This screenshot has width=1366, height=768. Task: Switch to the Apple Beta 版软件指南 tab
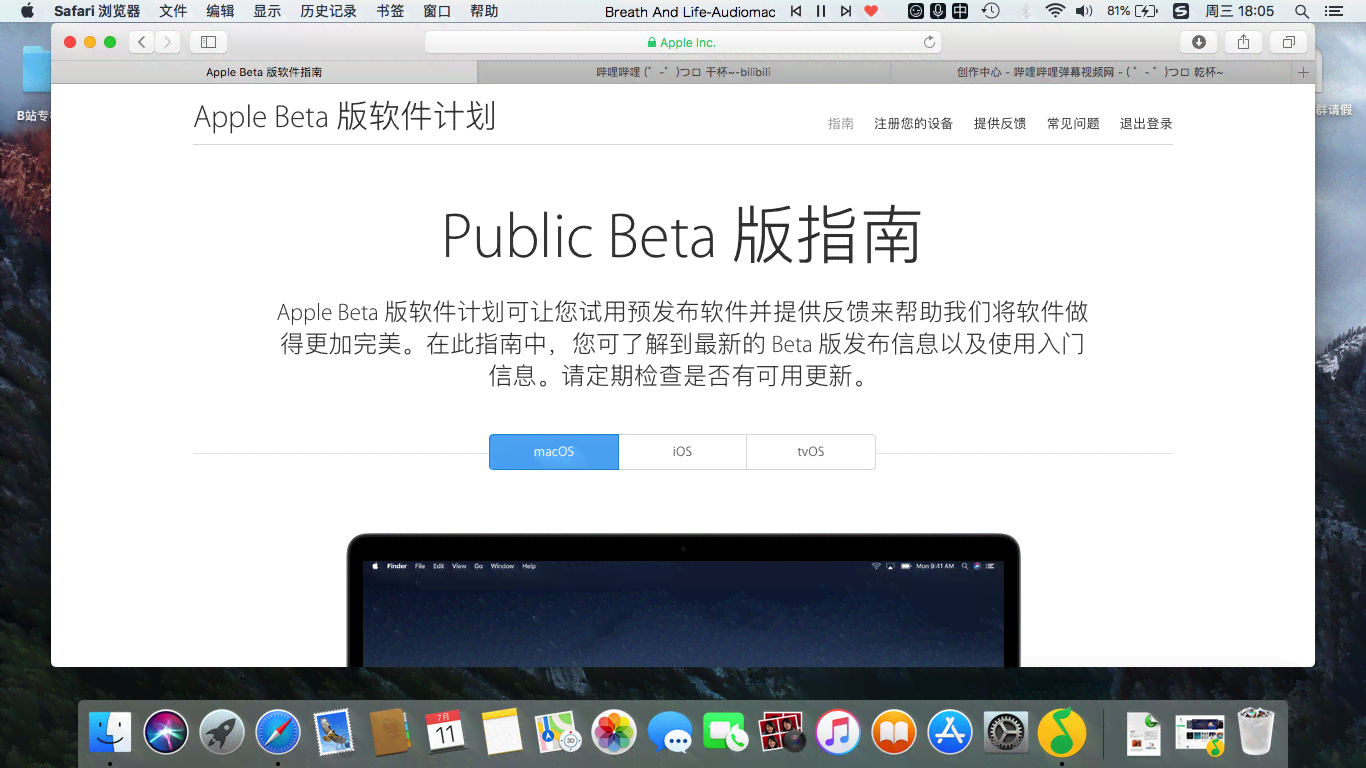(264, 72)
